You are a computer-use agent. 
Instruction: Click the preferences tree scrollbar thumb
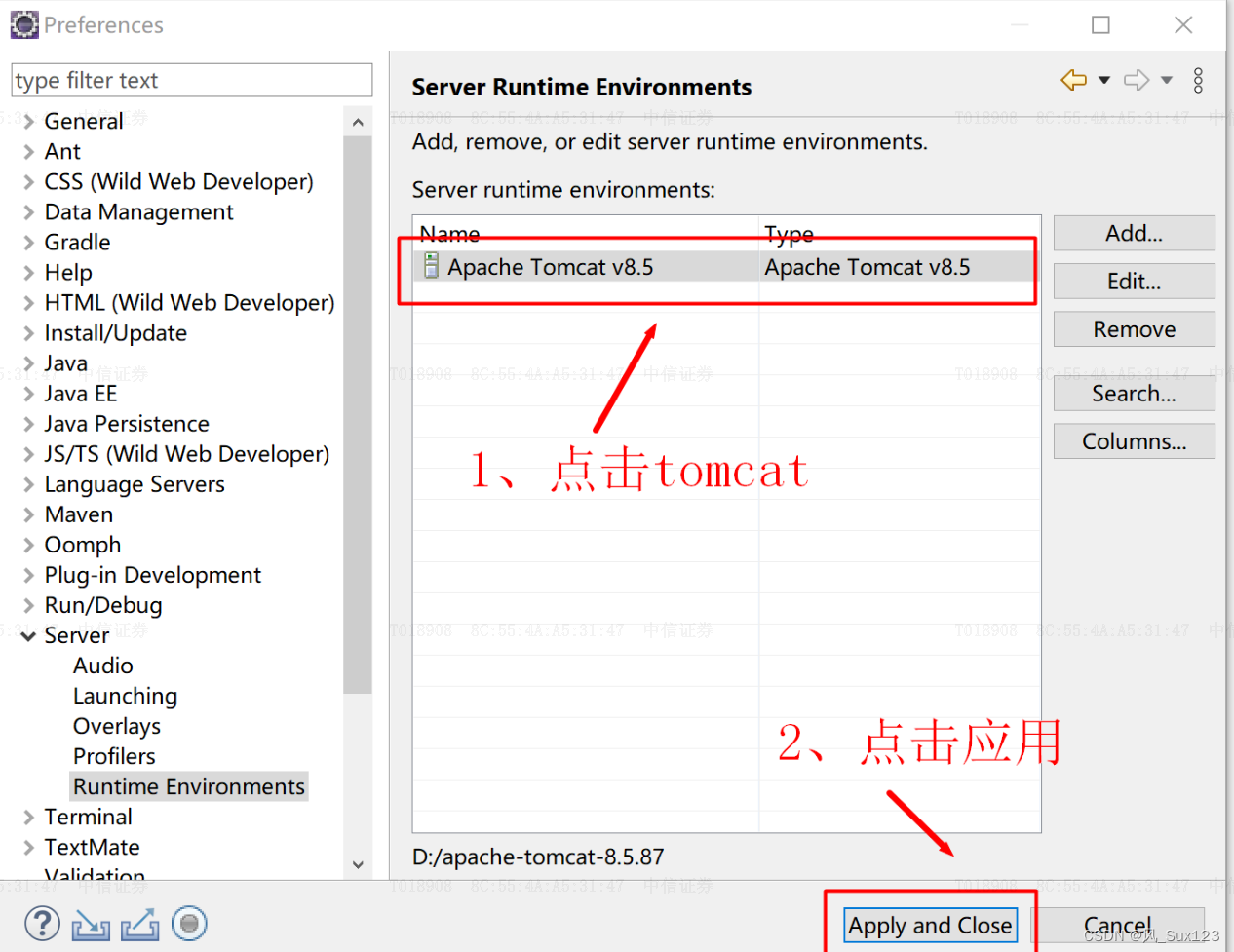pyautogui.click(x=358, y=414)
